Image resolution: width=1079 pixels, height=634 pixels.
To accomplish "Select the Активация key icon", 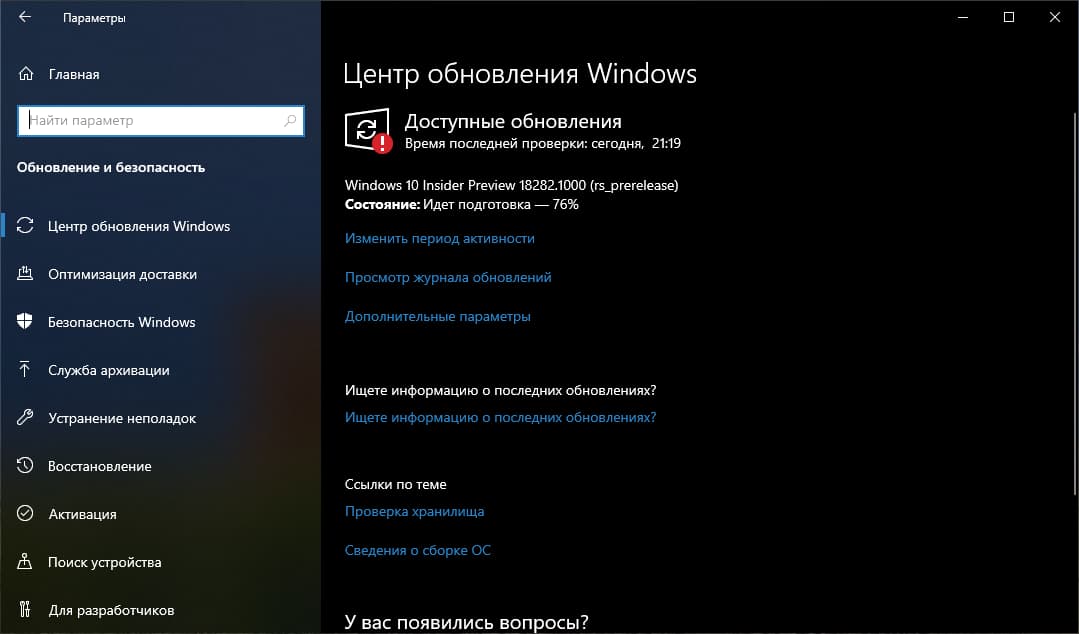I will [26, 514].
